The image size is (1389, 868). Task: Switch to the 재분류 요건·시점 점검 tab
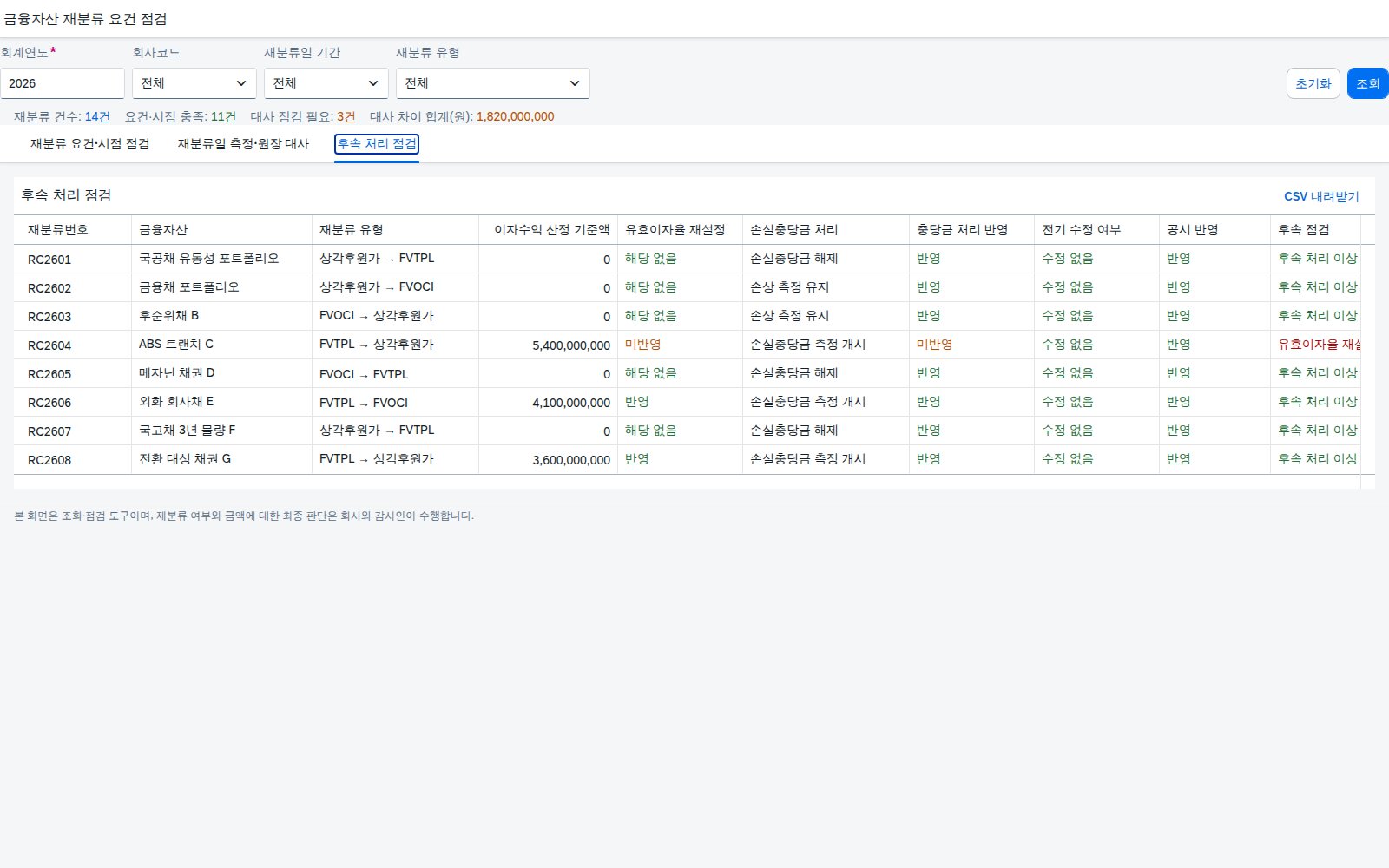(x=90, y=144)
